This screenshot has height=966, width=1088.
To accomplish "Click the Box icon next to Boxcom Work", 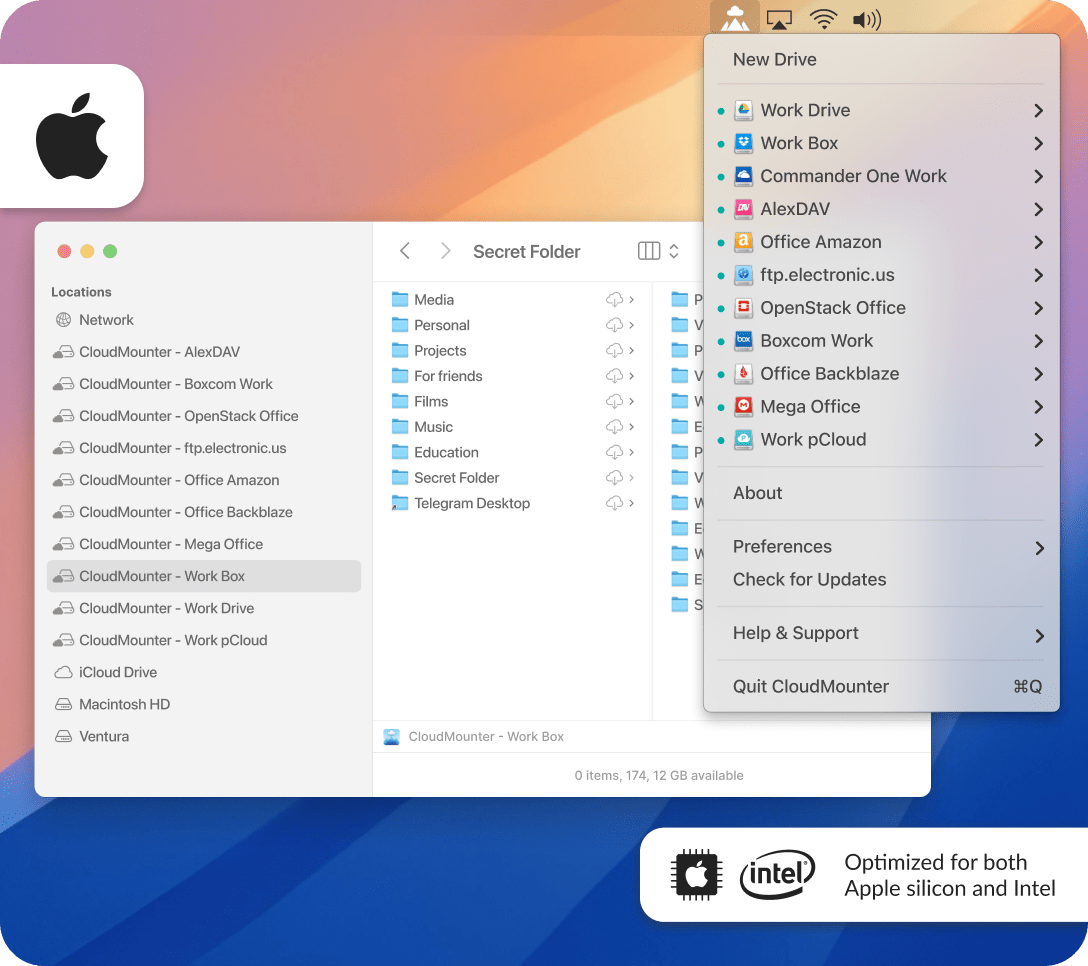I will [x=742, y=341].
